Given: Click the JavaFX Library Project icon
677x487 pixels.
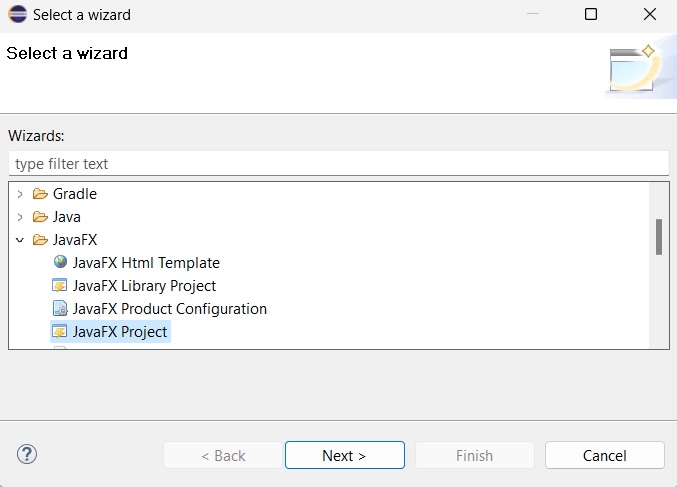Looking at the screenshot, I should 60,286.
